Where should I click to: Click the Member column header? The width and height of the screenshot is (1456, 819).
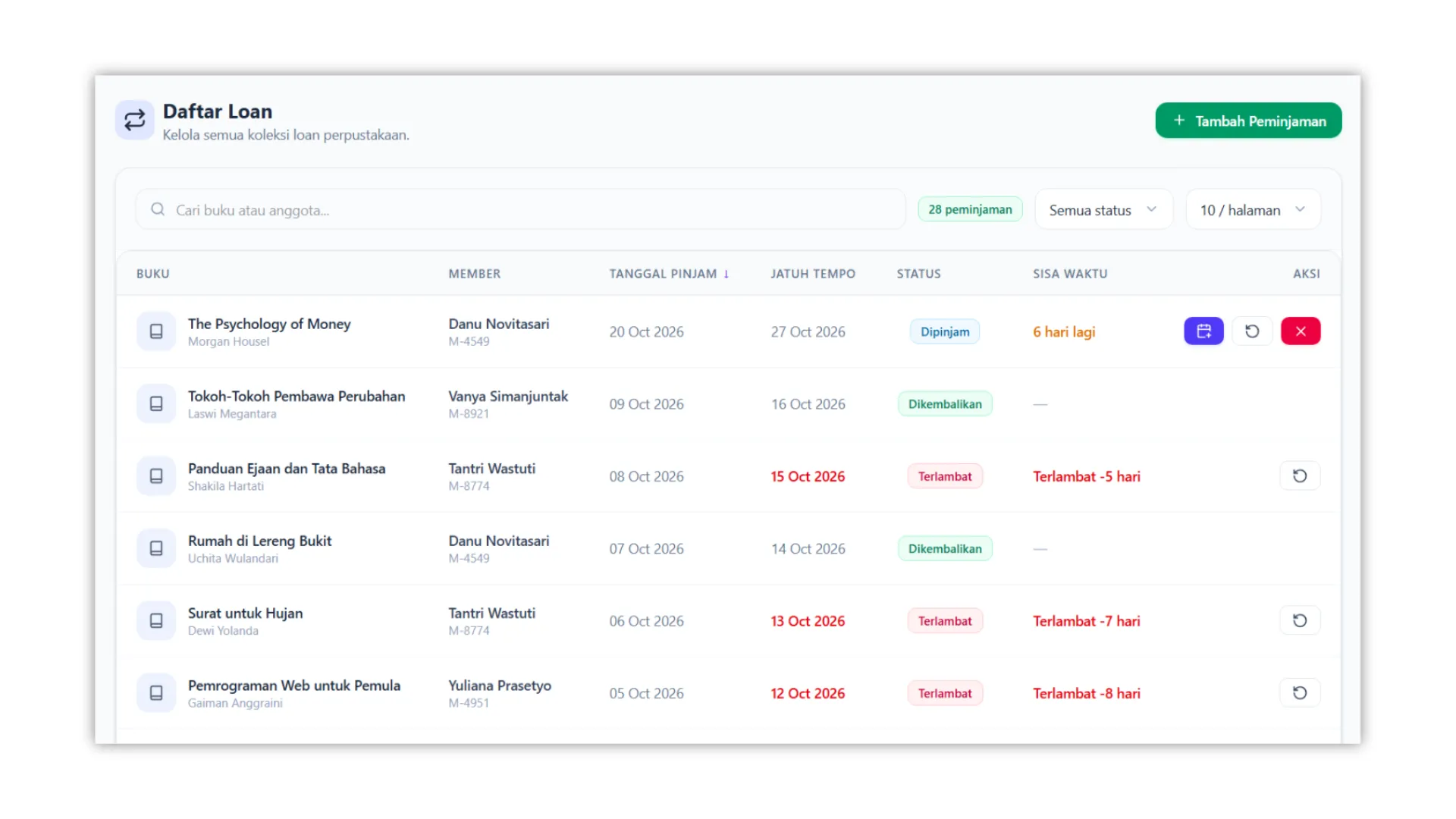[475, 274]
